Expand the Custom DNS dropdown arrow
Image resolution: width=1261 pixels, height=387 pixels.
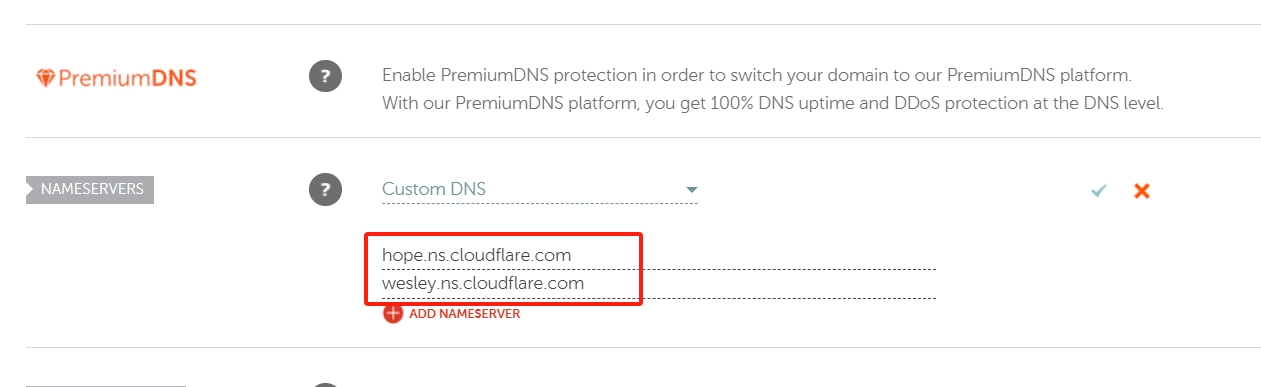click(690, 190)
